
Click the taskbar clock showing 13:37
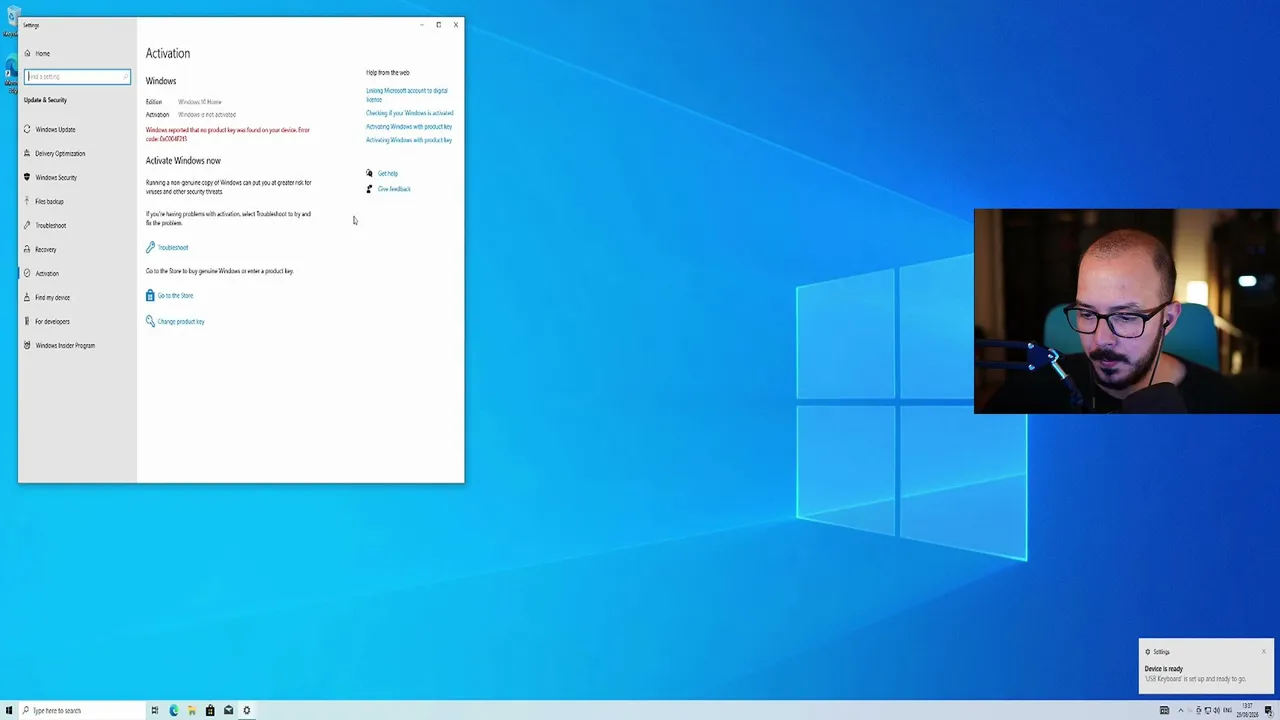(x=1247, y=711)
